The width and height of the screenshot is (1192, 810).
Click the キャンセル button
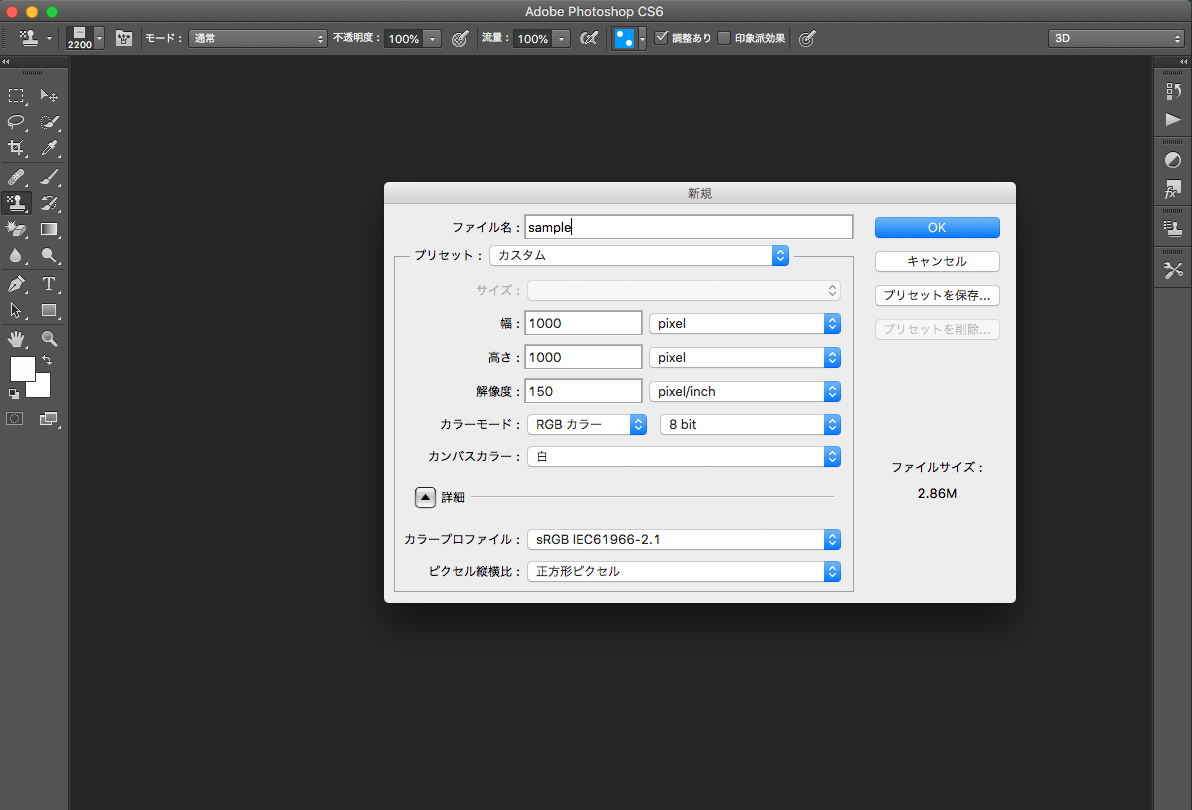[937, 261]
